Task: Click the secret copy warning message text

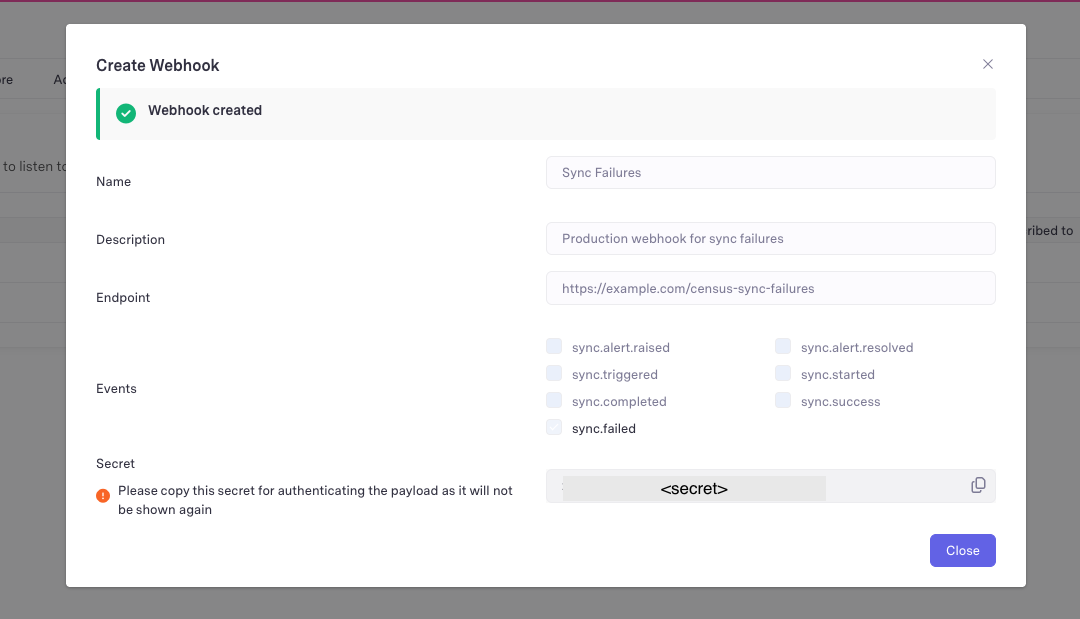Action: coord(314,500)
